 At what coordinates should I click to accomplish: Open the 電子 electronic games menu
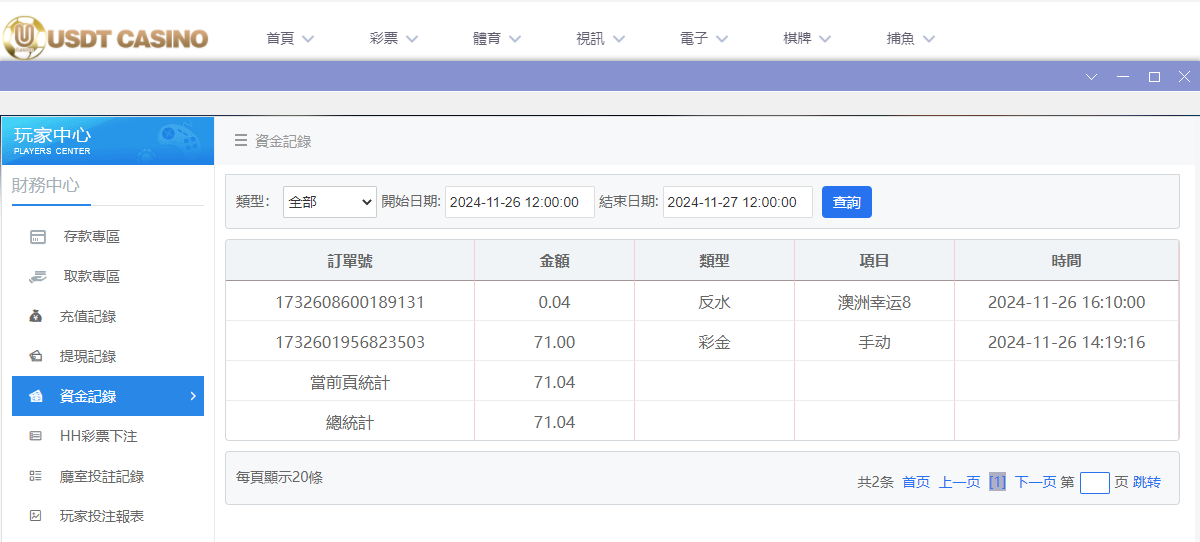[703, 39]
